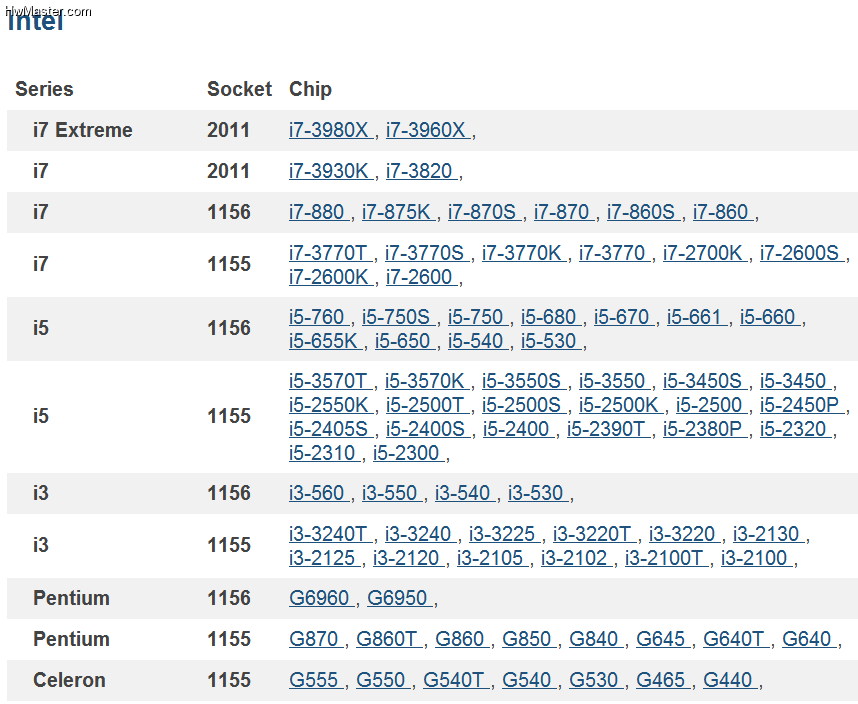Click the i3-2100T link

(667, 558)
